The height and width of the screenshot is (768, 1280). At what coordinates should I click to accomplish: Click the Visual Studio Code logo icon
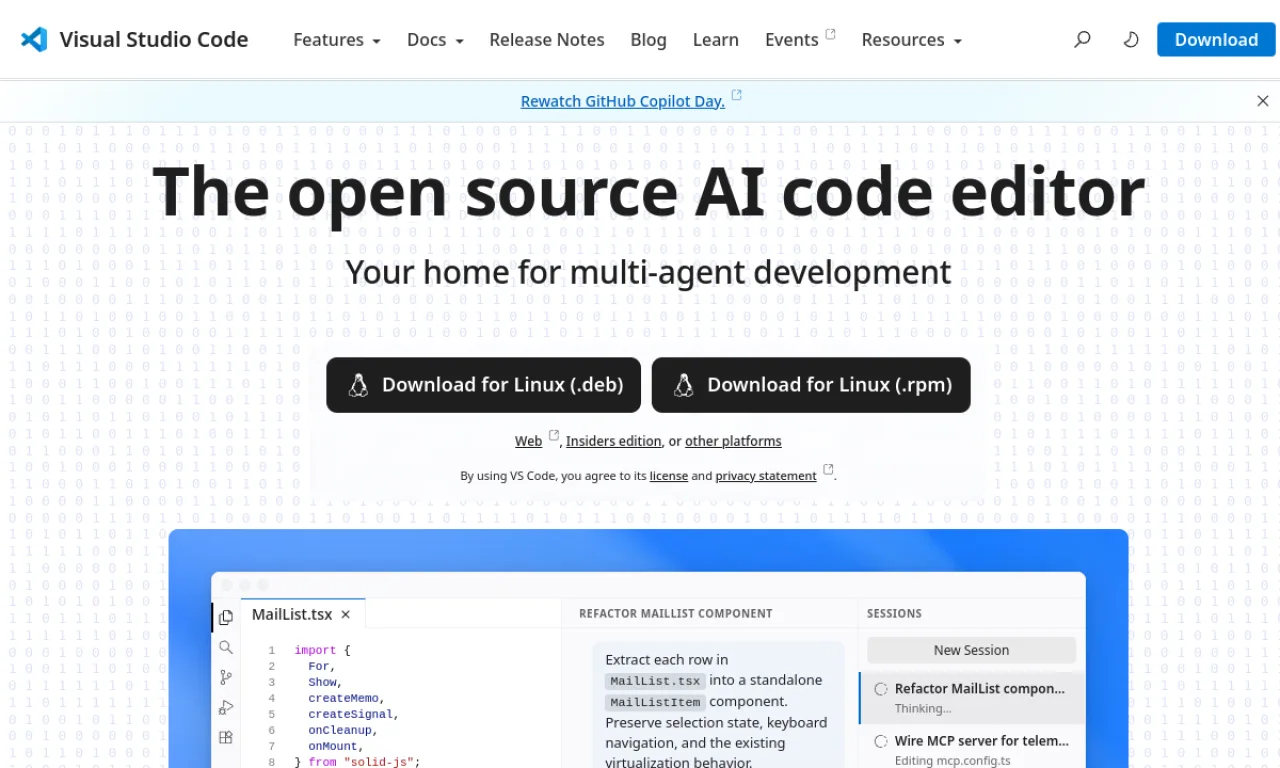pos(34,40)
